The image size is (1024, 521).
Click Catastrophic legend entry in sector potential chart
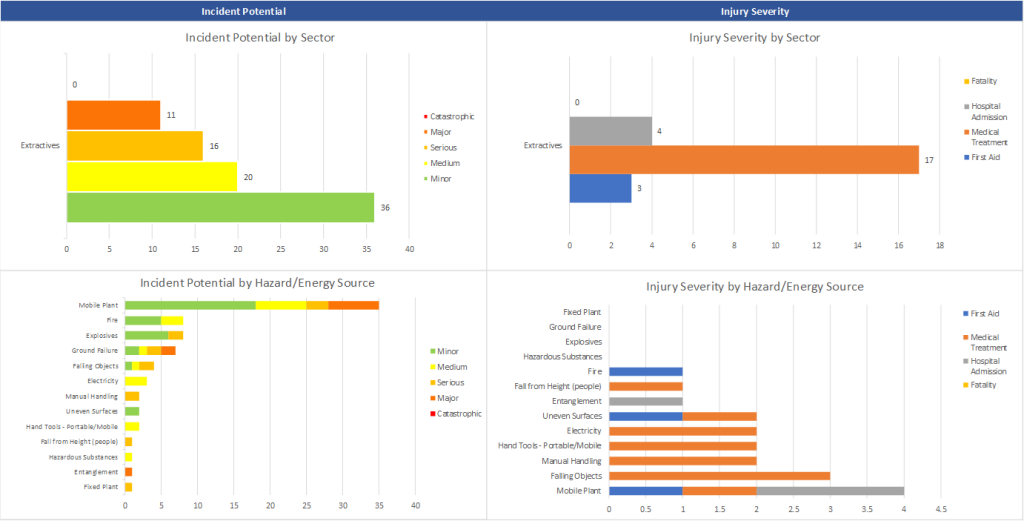[x=449, y=116]
